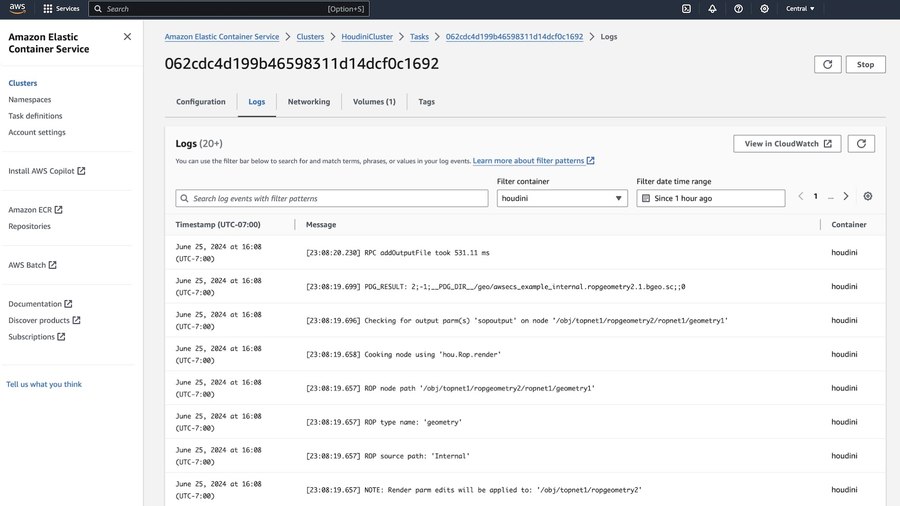Screen dimensions: 900x506
Task: Click the Message column header
Action: pos(321,225)
